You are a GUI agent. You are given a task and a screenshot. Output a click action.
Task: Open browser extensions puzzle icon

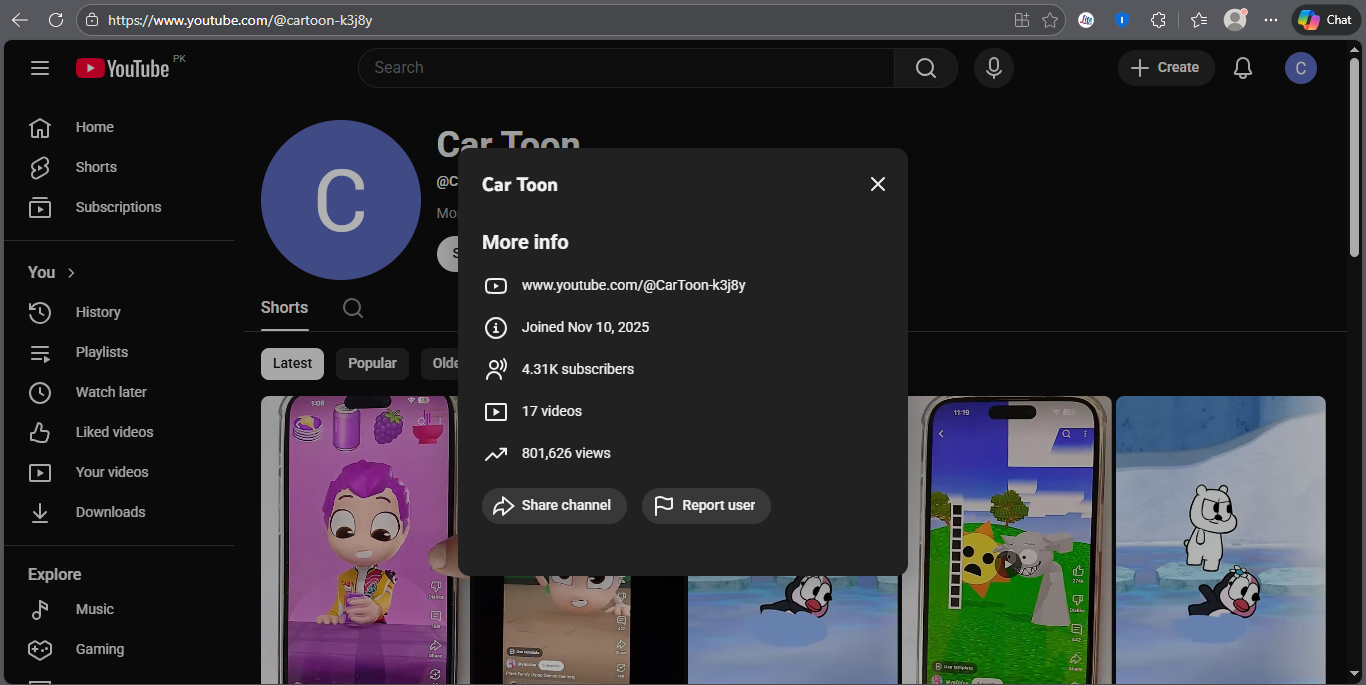pos(1158,20)
